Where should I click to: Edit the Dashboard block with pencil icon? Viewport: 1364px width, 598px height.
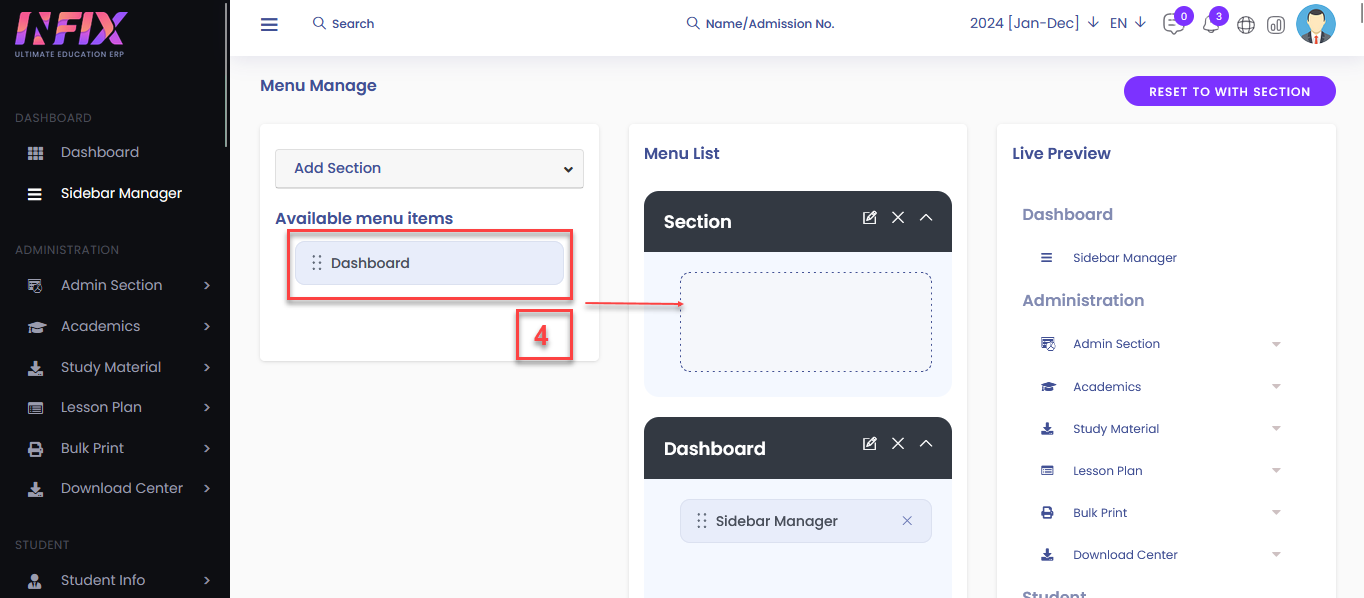click(x=870, y=443)
